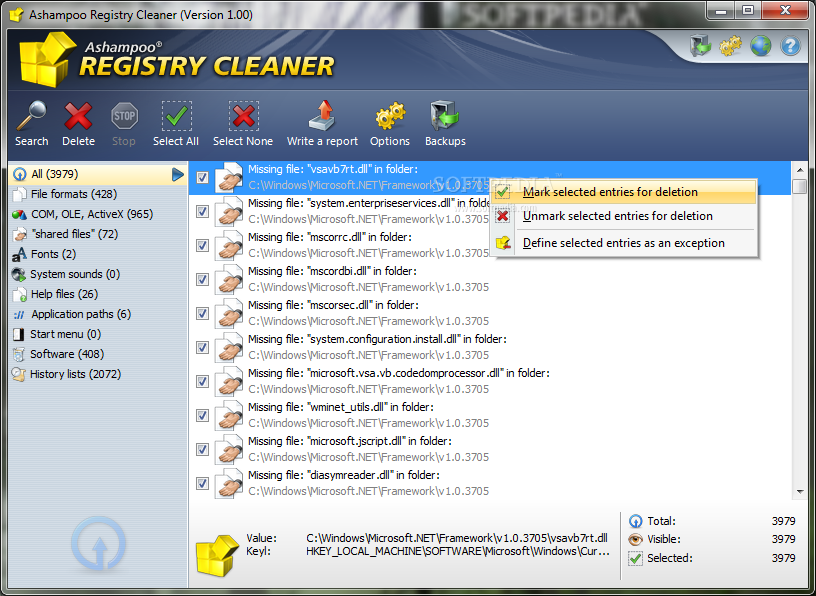Click the blue arrow next to All (3979)
The width and height of the screenshot is (816, 596).
pos(178,174)
